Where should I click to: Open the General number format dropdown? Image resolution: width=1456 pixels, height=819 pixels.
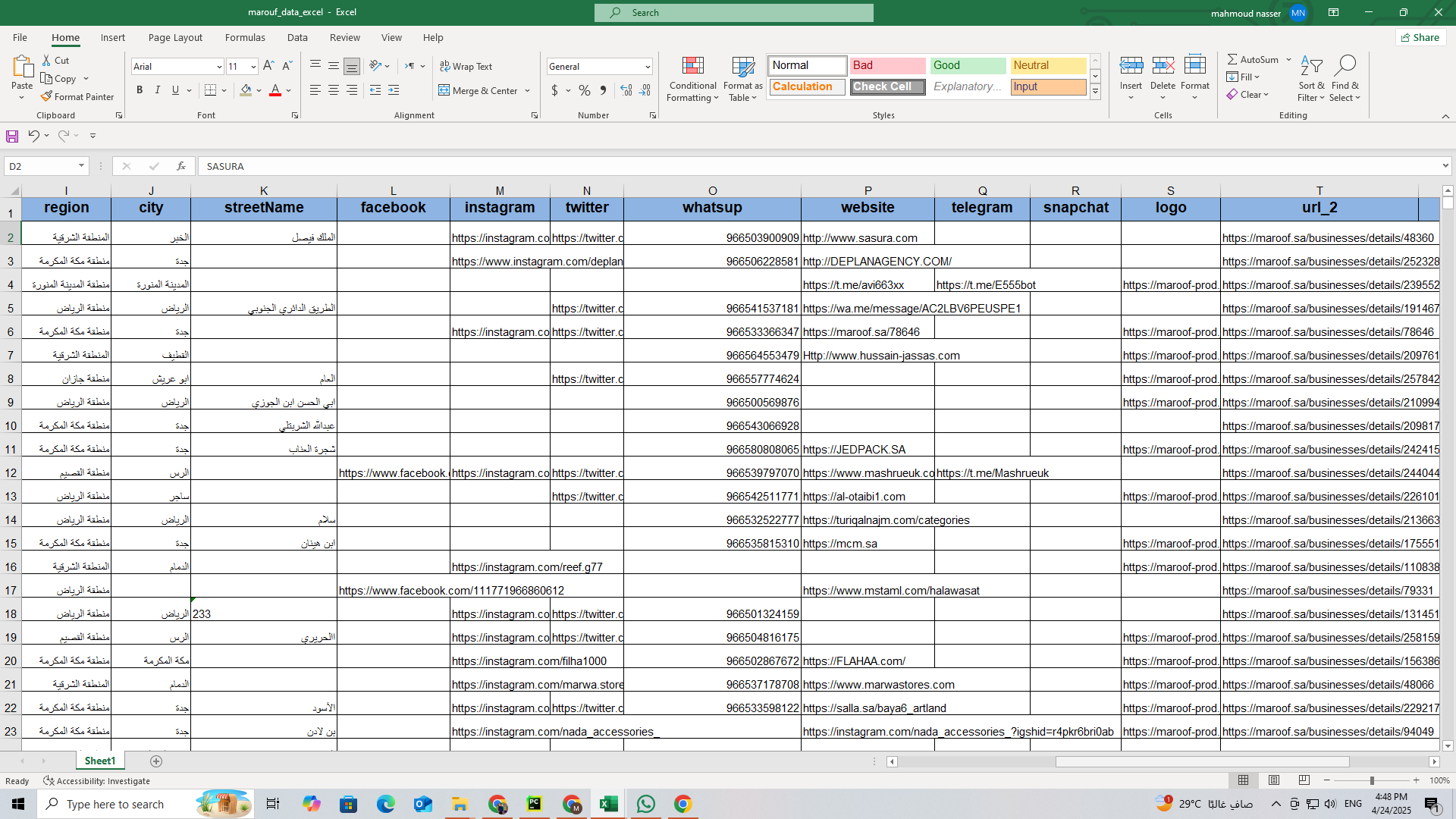coord(647,67)
